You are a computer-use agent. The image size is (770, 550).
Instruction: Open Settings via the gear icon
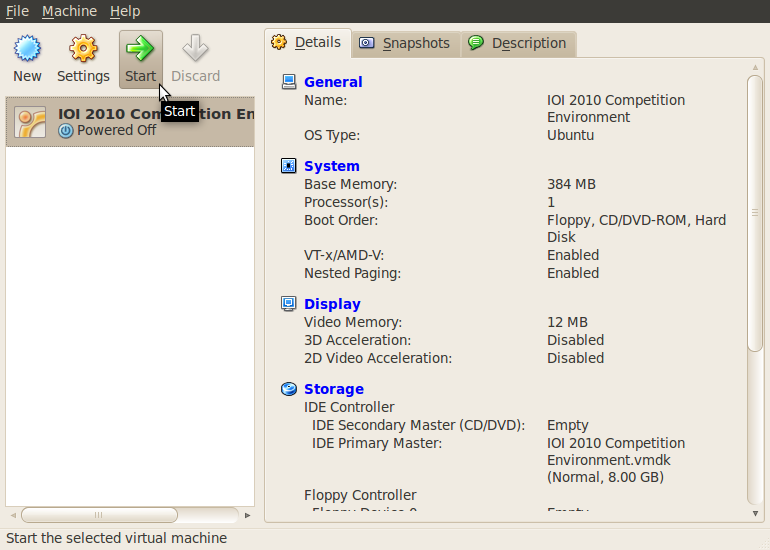[83, 48]
